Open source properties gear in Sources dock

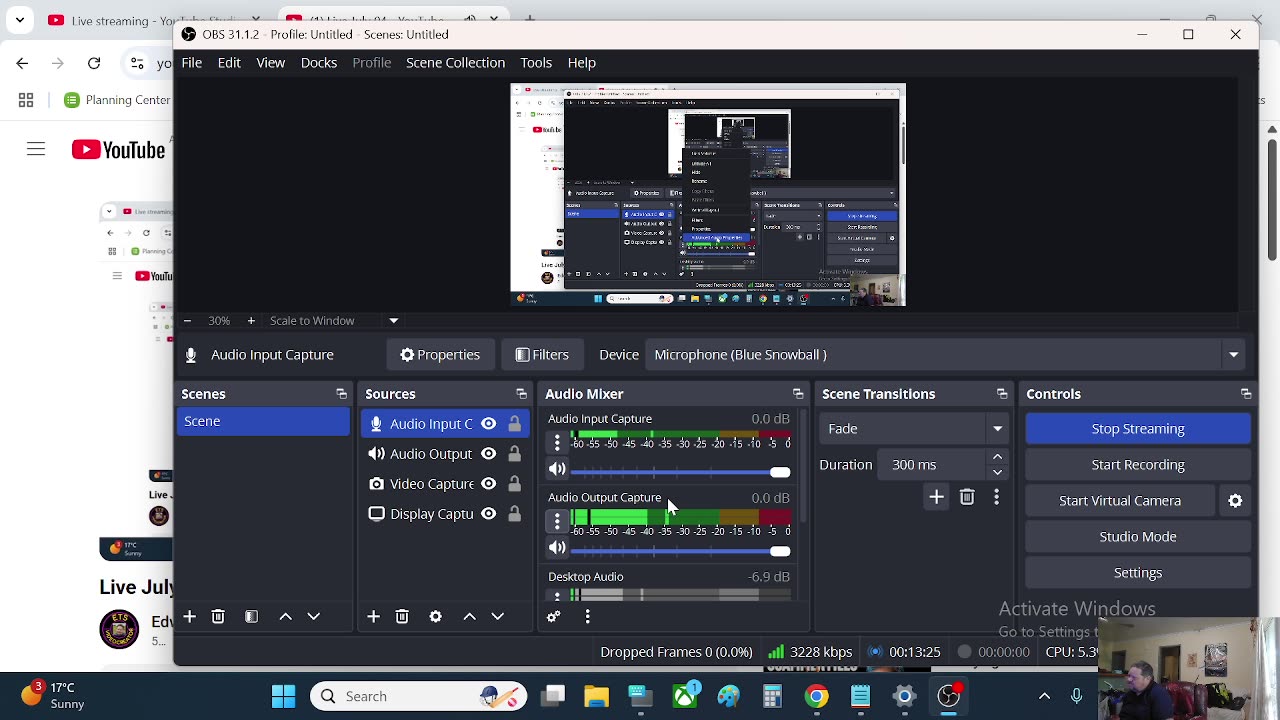435,617
